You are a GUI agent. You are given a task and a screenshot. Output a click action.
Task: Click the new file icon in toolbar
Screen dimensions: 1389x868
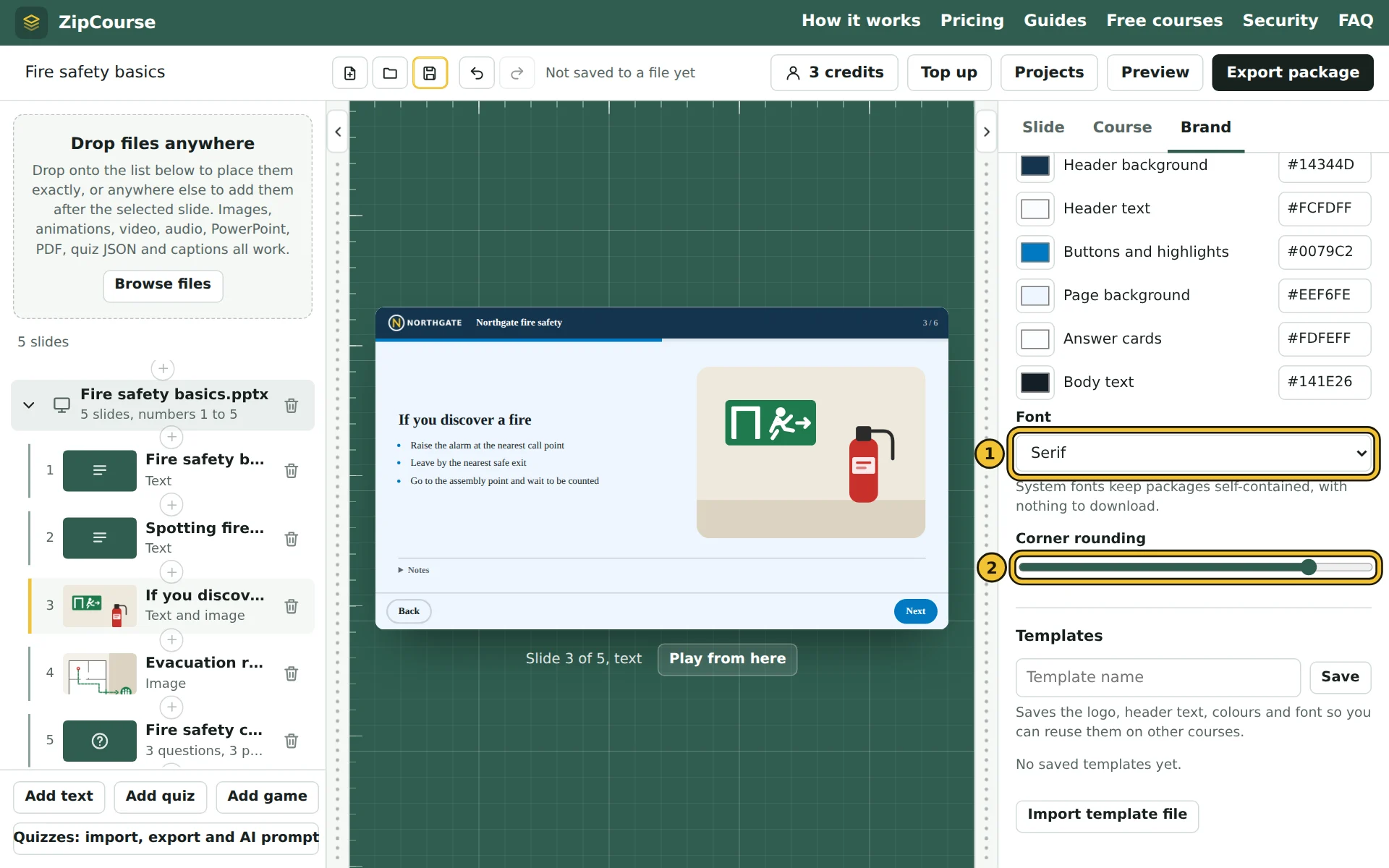[350, 73]
